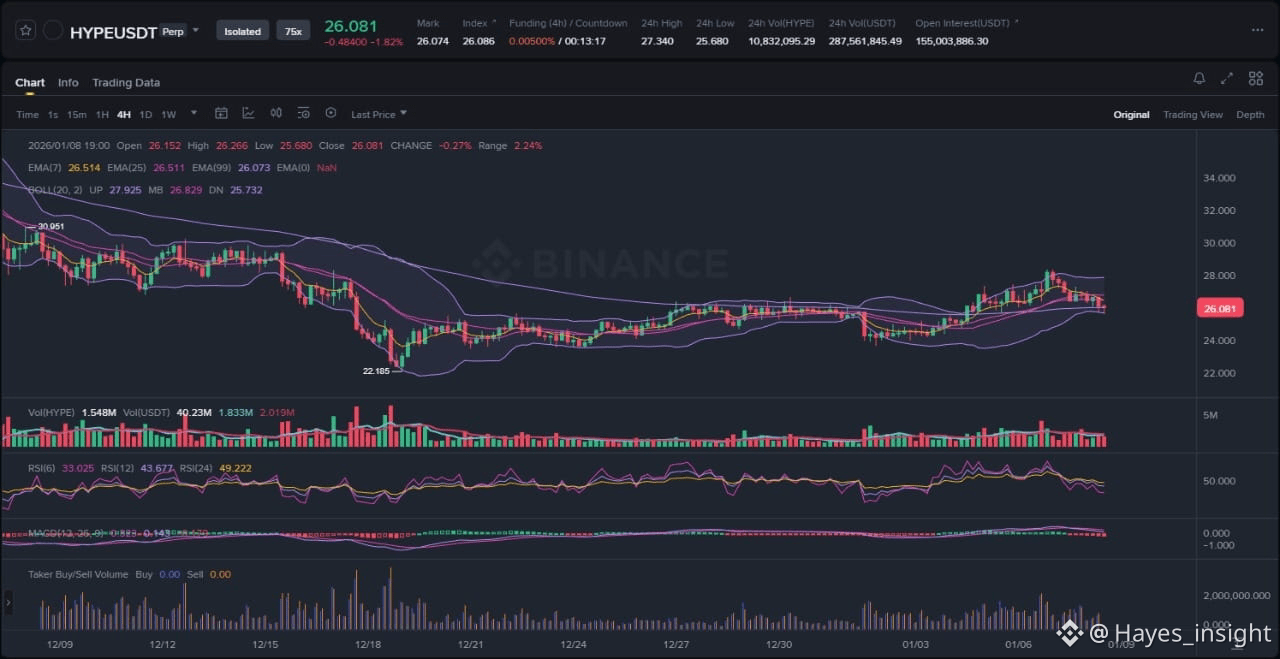This screenshot has height=659, width=1280.
Task: Select the 1D interval
Action: (146, 114)
